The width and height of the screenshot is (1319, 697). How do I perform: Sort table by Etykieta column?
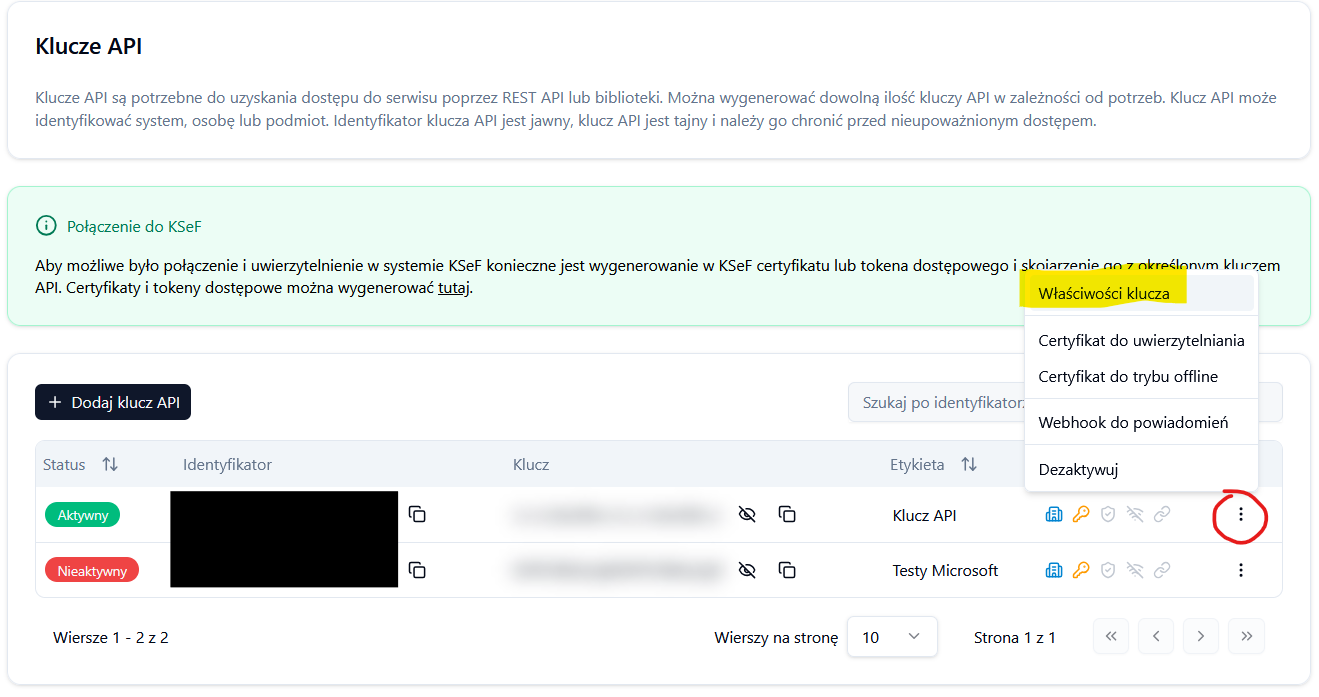point(969,464)
